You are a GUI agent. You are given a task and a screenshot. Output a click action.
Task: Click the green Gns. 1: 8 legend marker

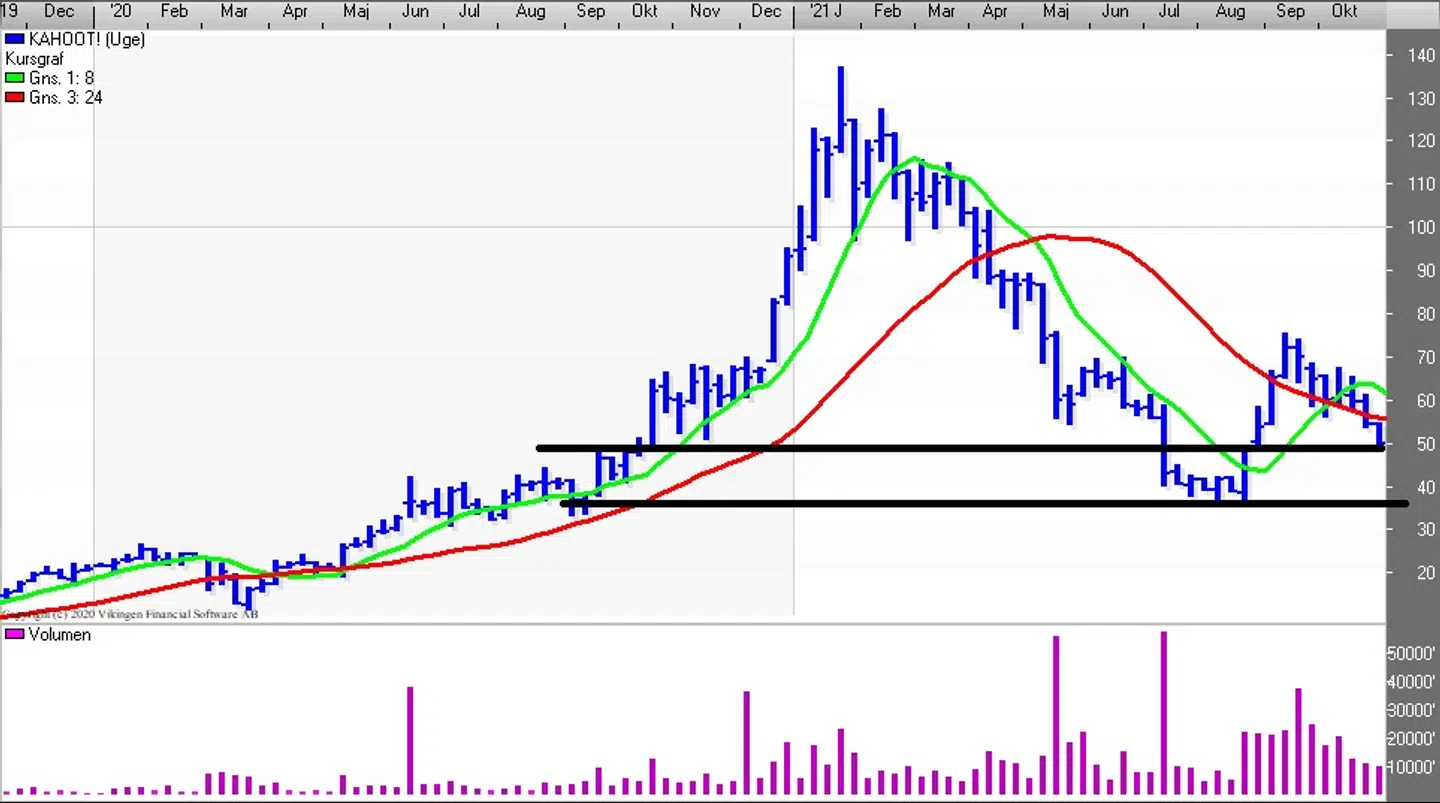point(14,78)
